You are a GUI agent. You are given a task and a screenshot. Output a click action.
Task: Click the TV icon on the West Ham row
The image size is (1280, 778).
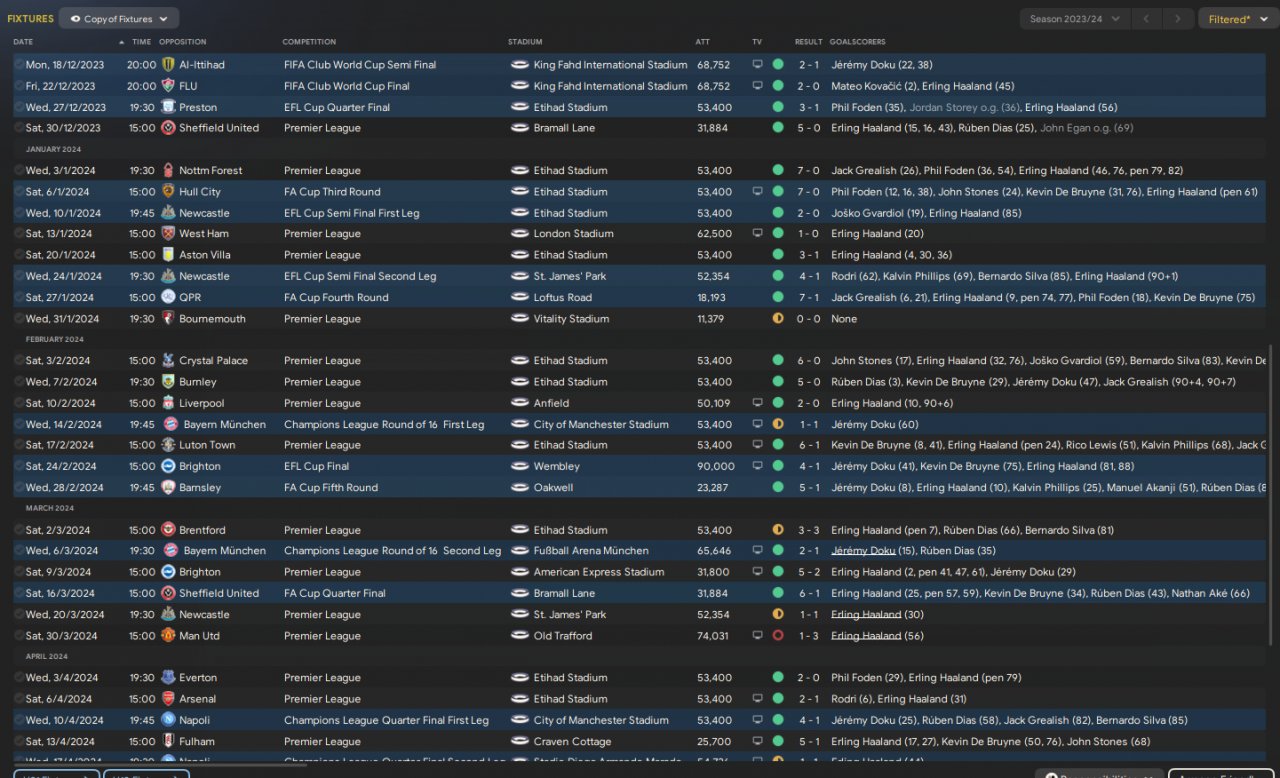click(x=757, y=234)
